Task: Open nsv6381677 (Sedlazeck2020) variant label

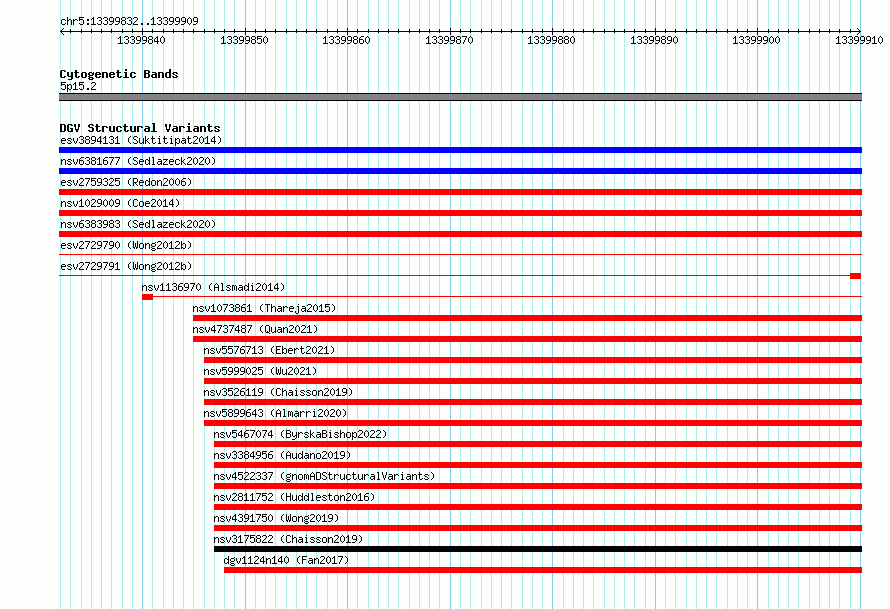Action: 138,161
